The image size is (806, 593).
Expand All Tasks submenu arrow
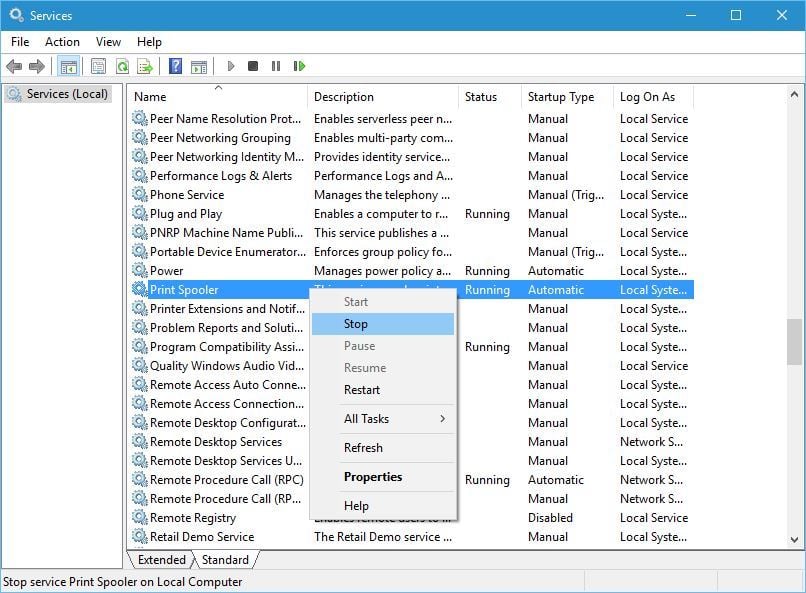click(442, 419)
